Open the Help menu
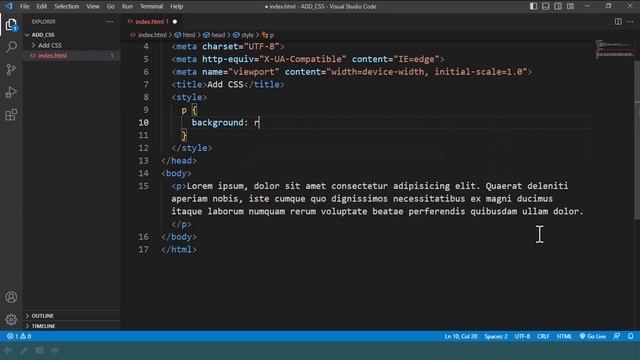640x360 pixels. point(176,6)
